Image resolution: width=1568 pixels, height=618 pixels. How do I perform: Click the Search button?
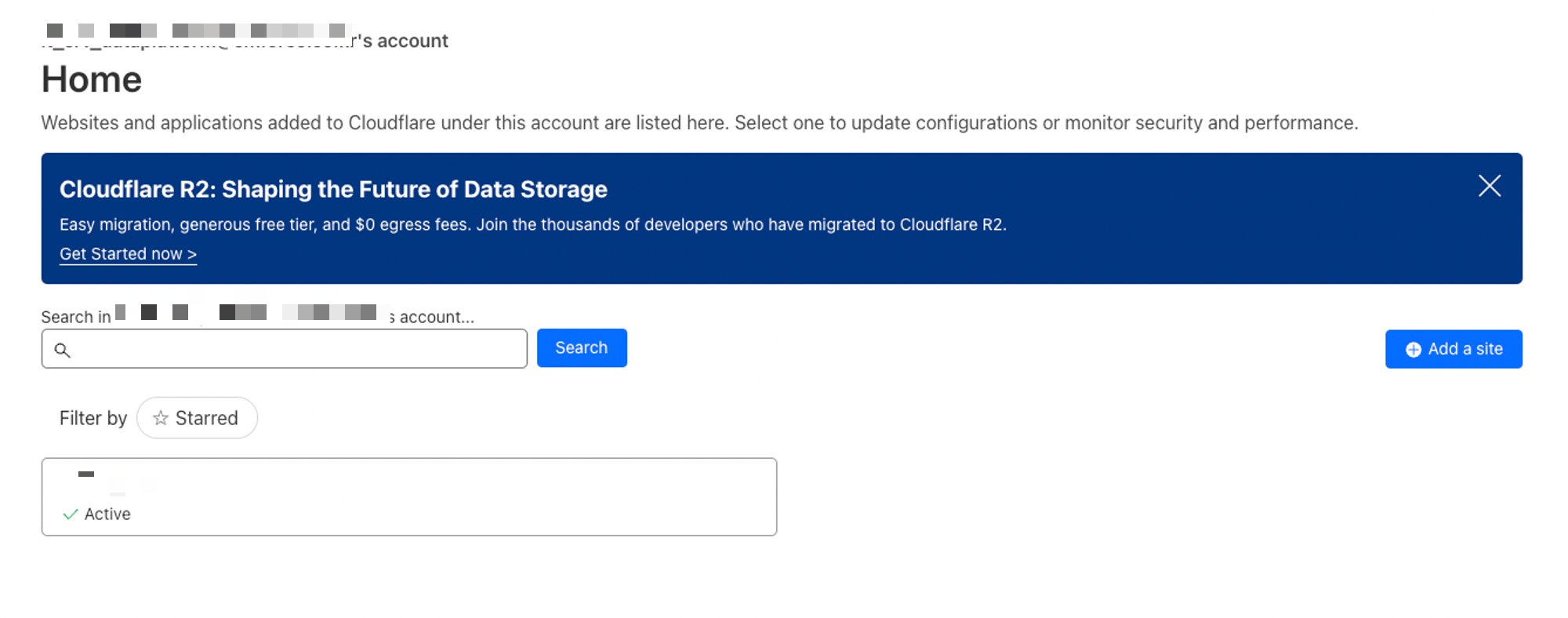[582, 348]
